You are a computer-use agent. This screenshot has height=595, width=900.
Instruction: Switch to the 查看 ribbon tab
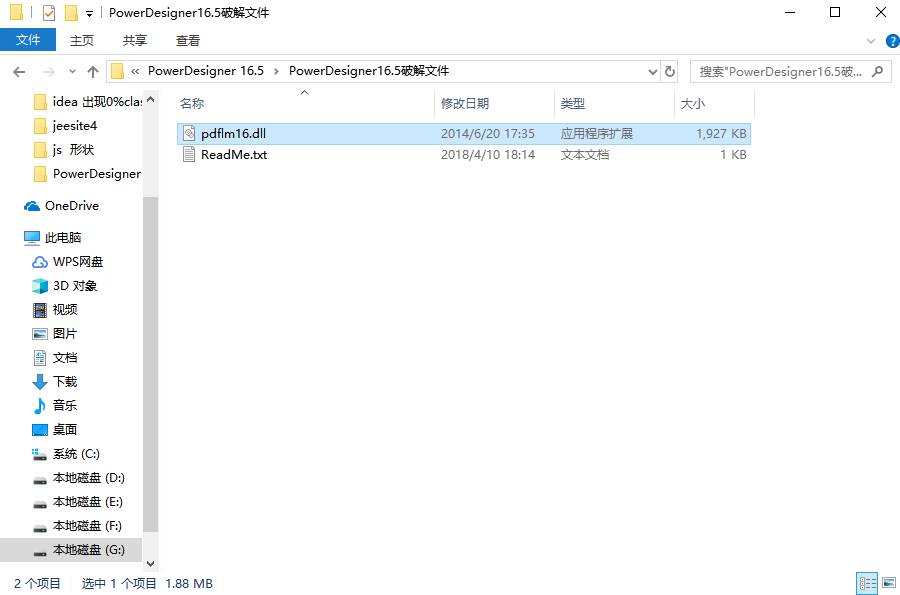pos(188,40)
